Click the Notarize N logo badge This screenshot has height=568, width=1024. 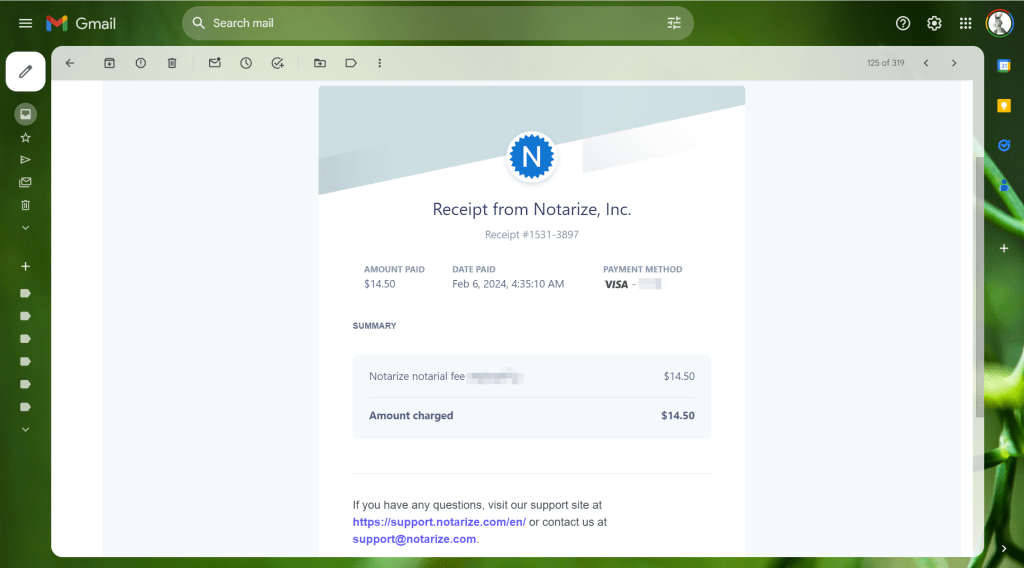coord(531,157)
